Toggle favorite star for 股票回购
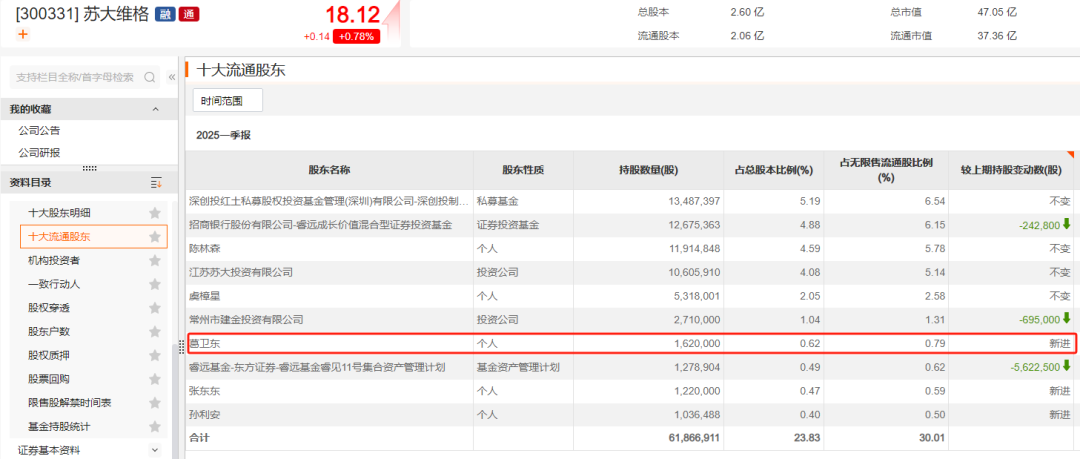 click(155, 379)
